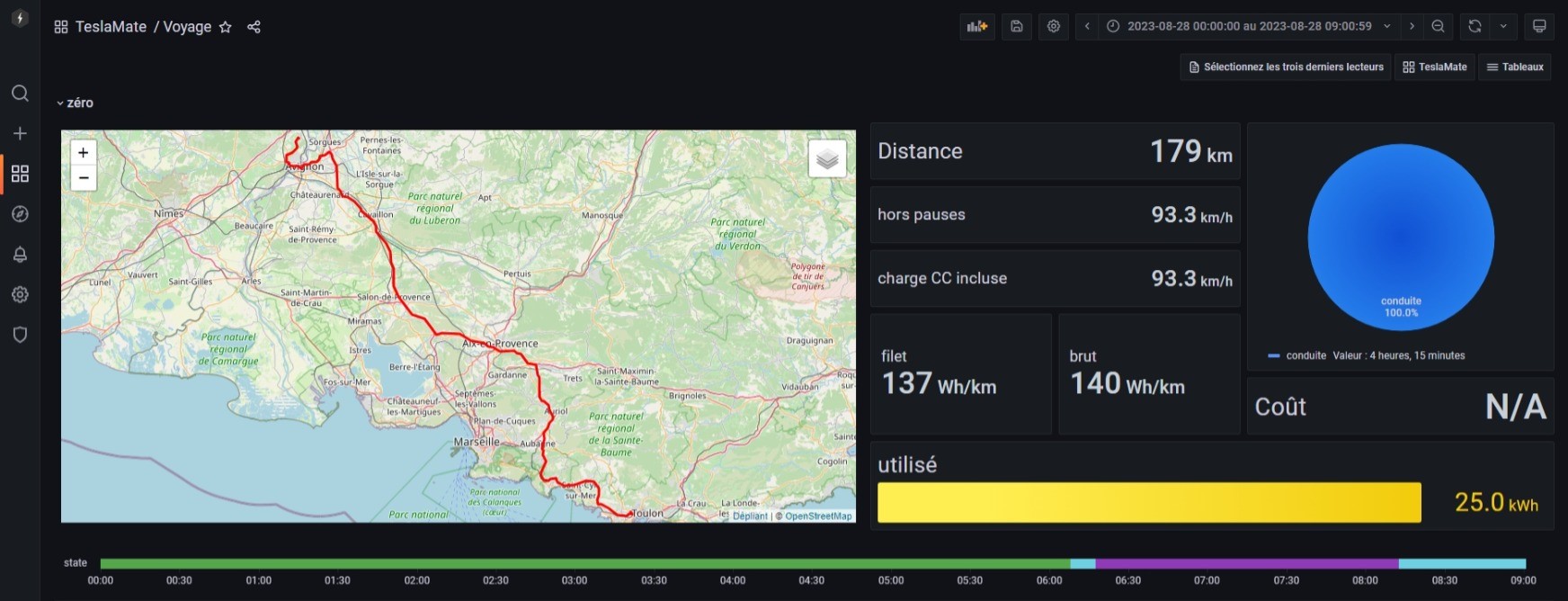Image resolution: width=1568 pixels, height=601 pixels.
Task: Click the Voyage dashboard title
Action: pos(187,27)
